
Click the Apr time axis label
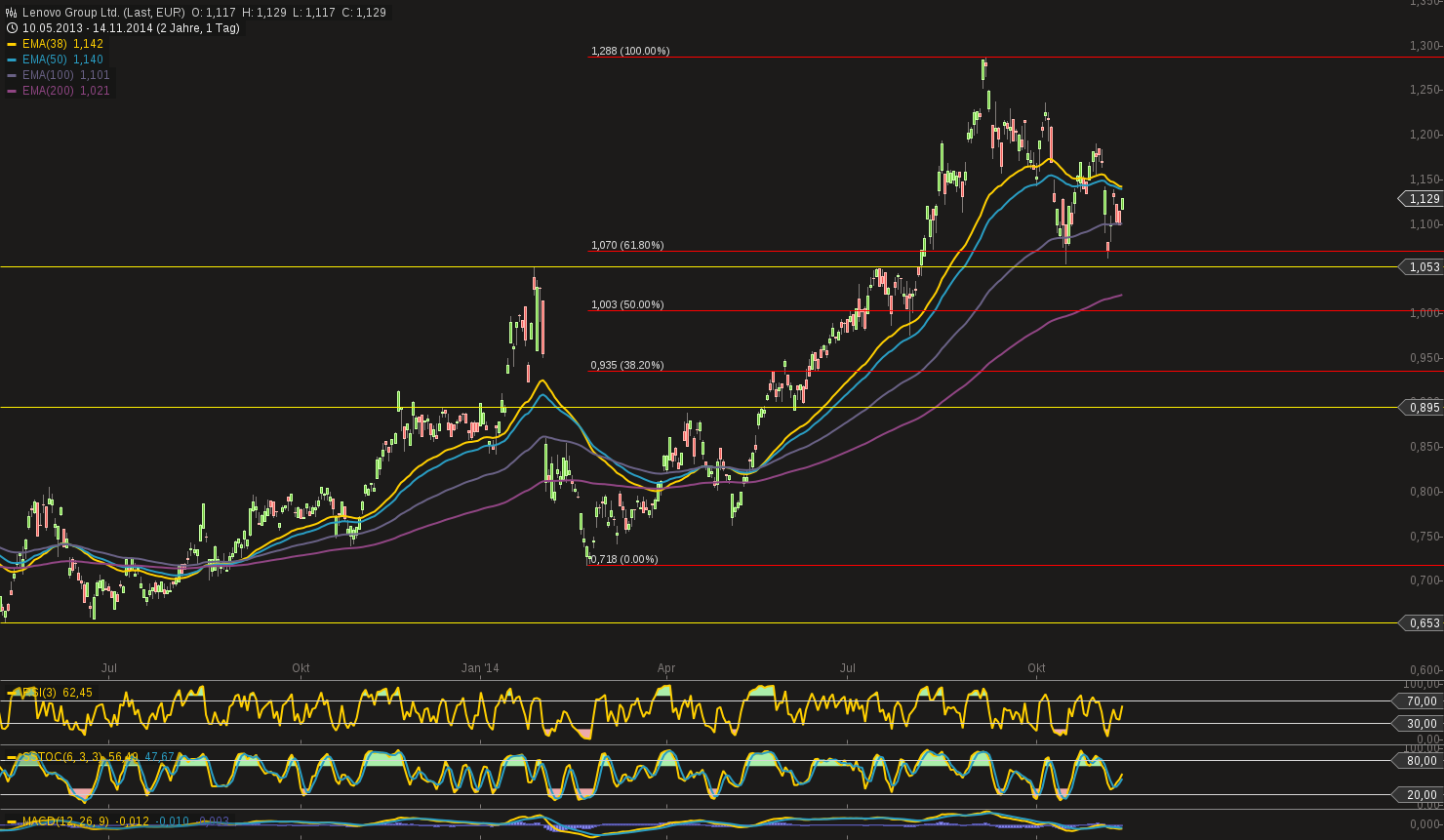click(666, 668)
